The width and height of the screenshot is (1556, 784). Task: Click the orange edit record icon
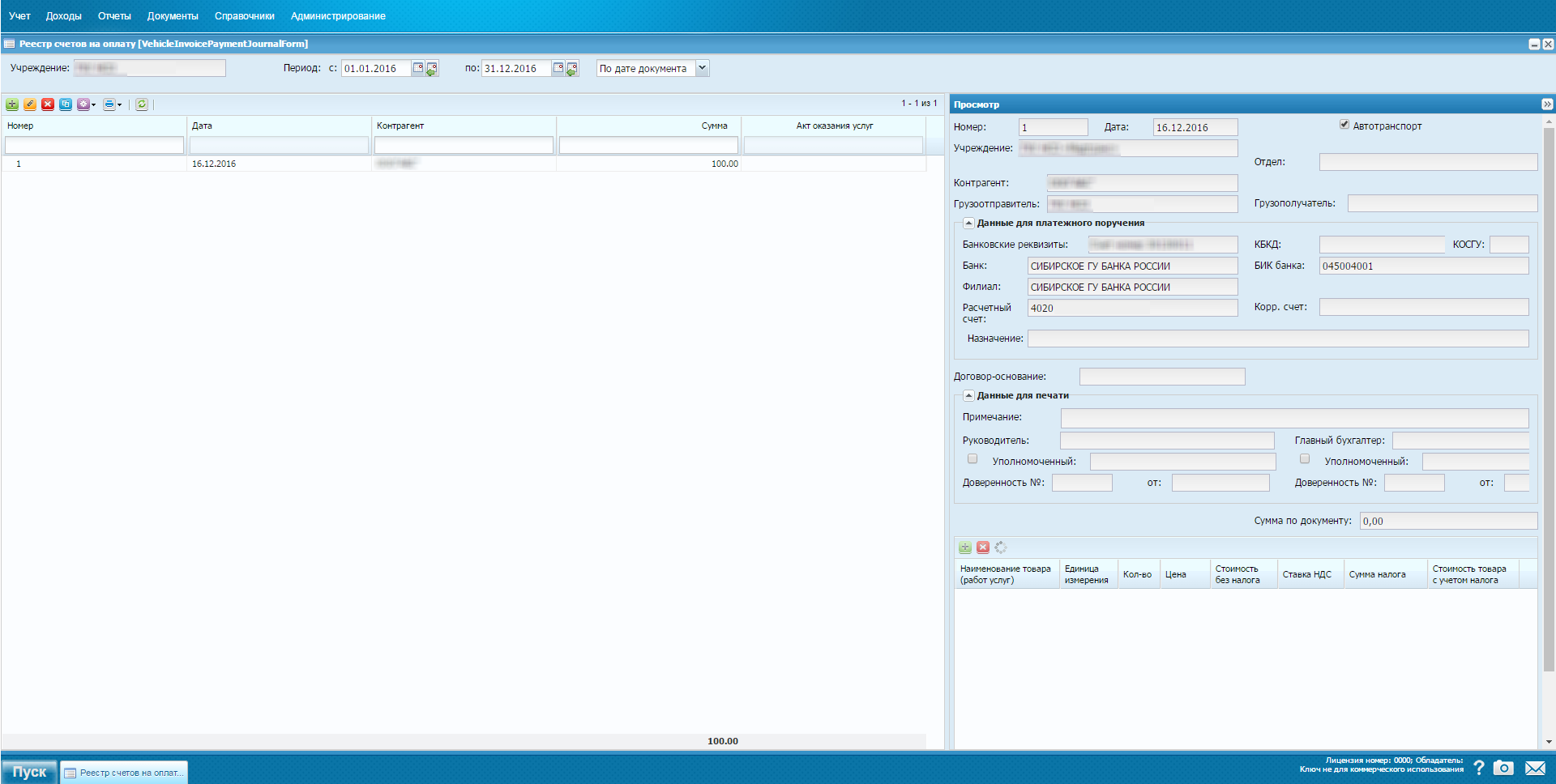click(x=30, y=104)
